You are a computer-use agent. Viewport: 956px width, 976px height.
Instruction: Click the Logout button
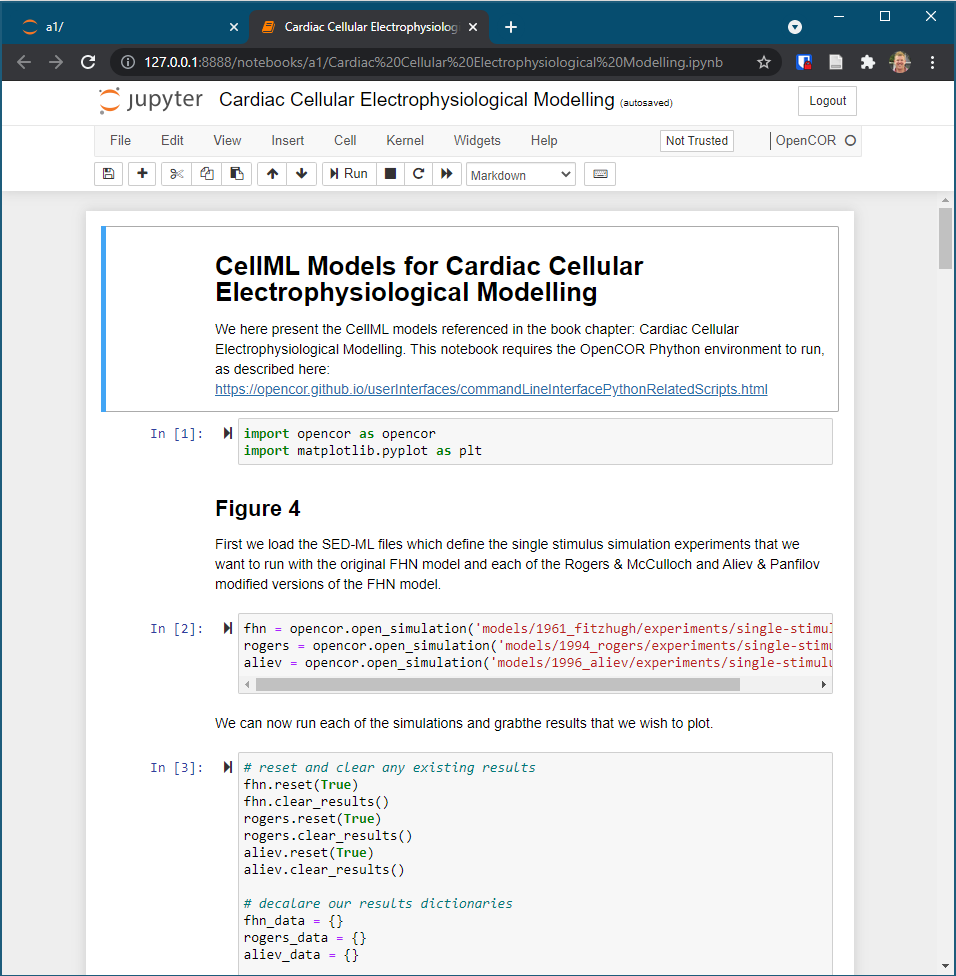(x=827, y=101)
